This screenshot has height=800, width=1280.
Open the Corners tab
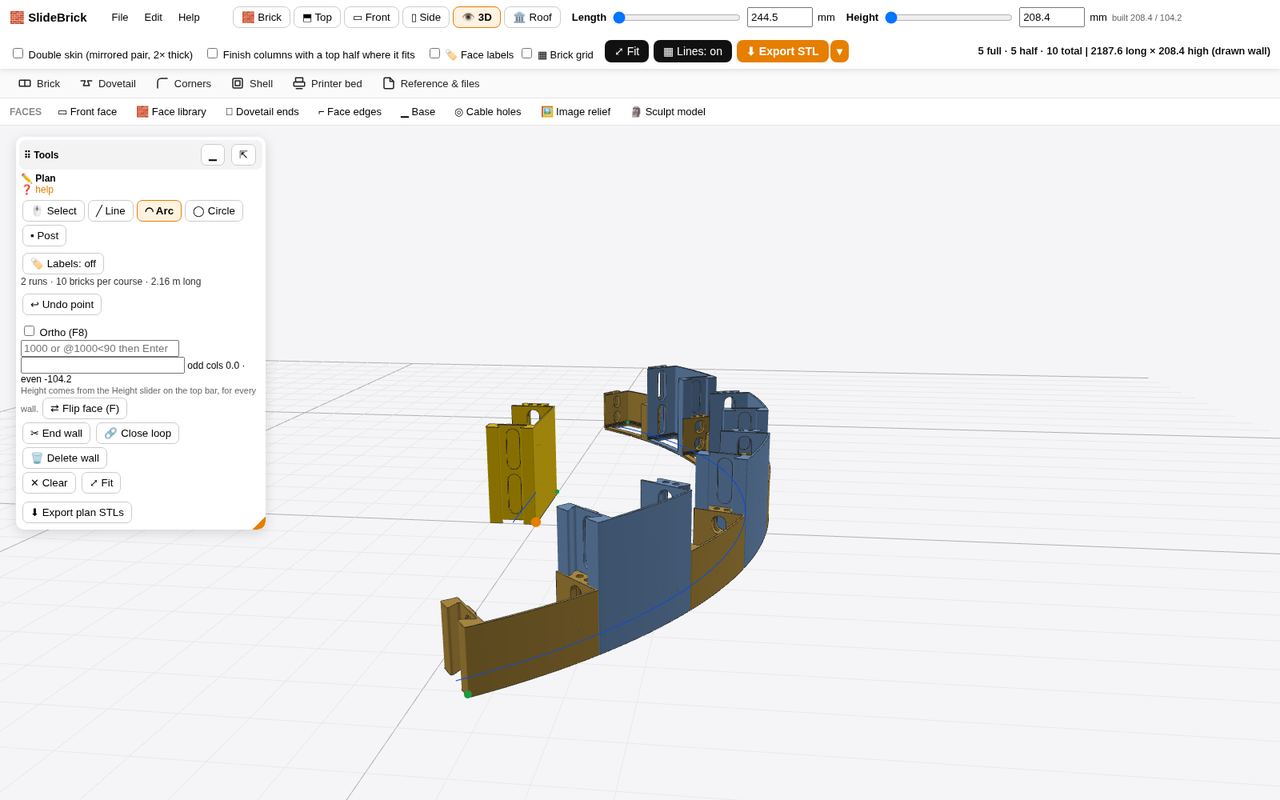click(x=184, y=84)
